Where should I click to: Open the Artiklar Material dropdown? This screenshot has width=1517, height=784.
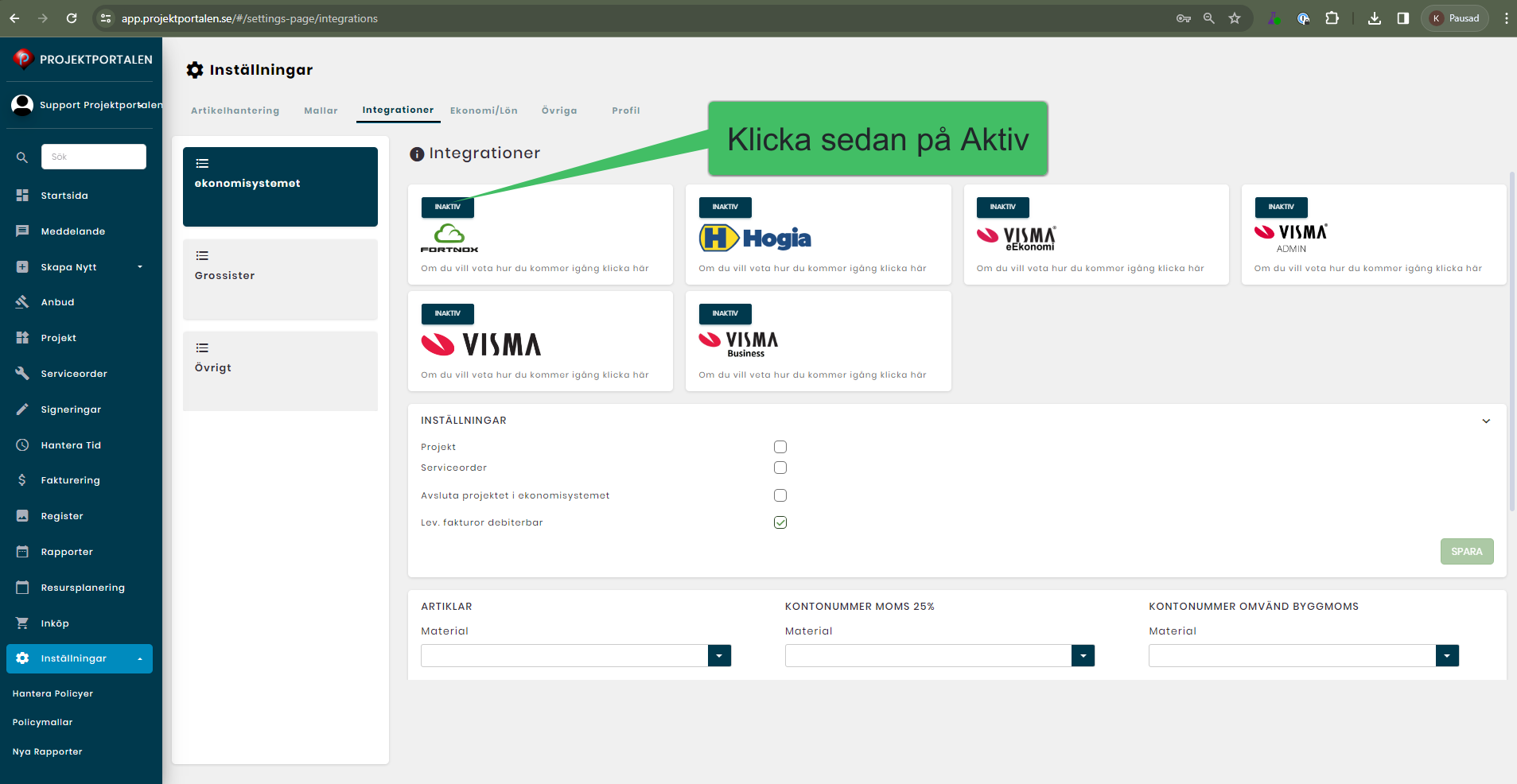(x=719, y=655)
